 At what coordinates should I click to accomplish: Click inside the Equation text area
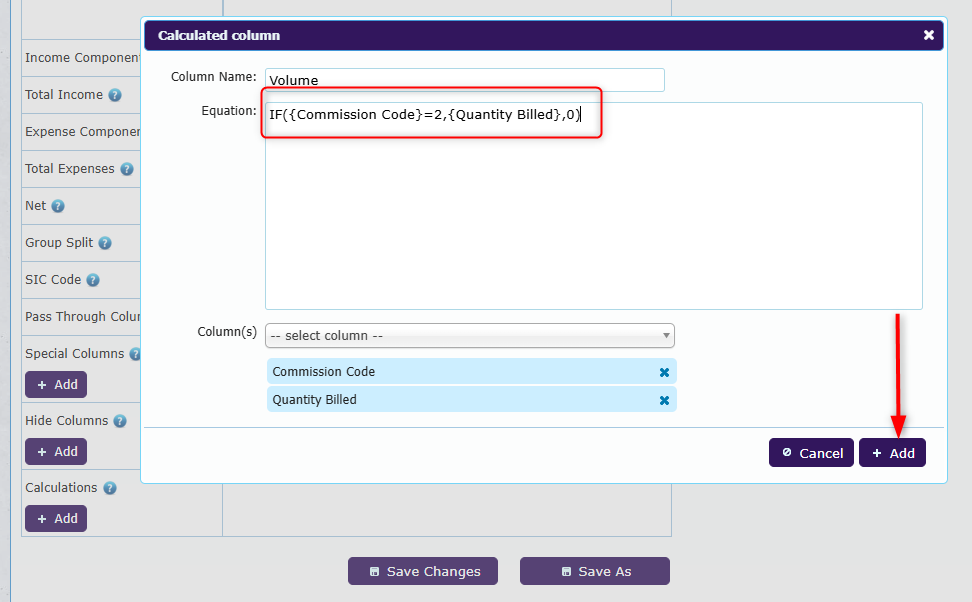point(594,206)
